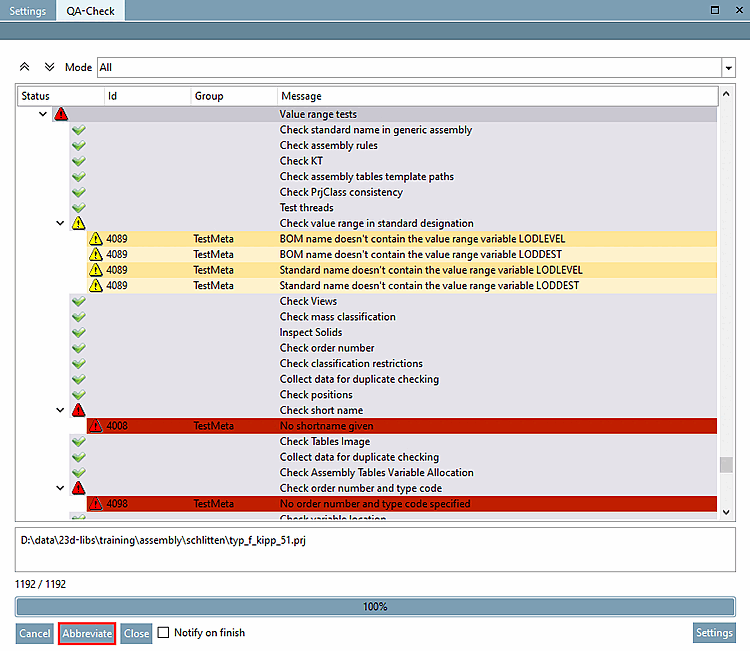Viewport: 750px width, 651px height.
Task: Collapse the Check short name node
Action: pyautogui.click(x=60, y=410)
